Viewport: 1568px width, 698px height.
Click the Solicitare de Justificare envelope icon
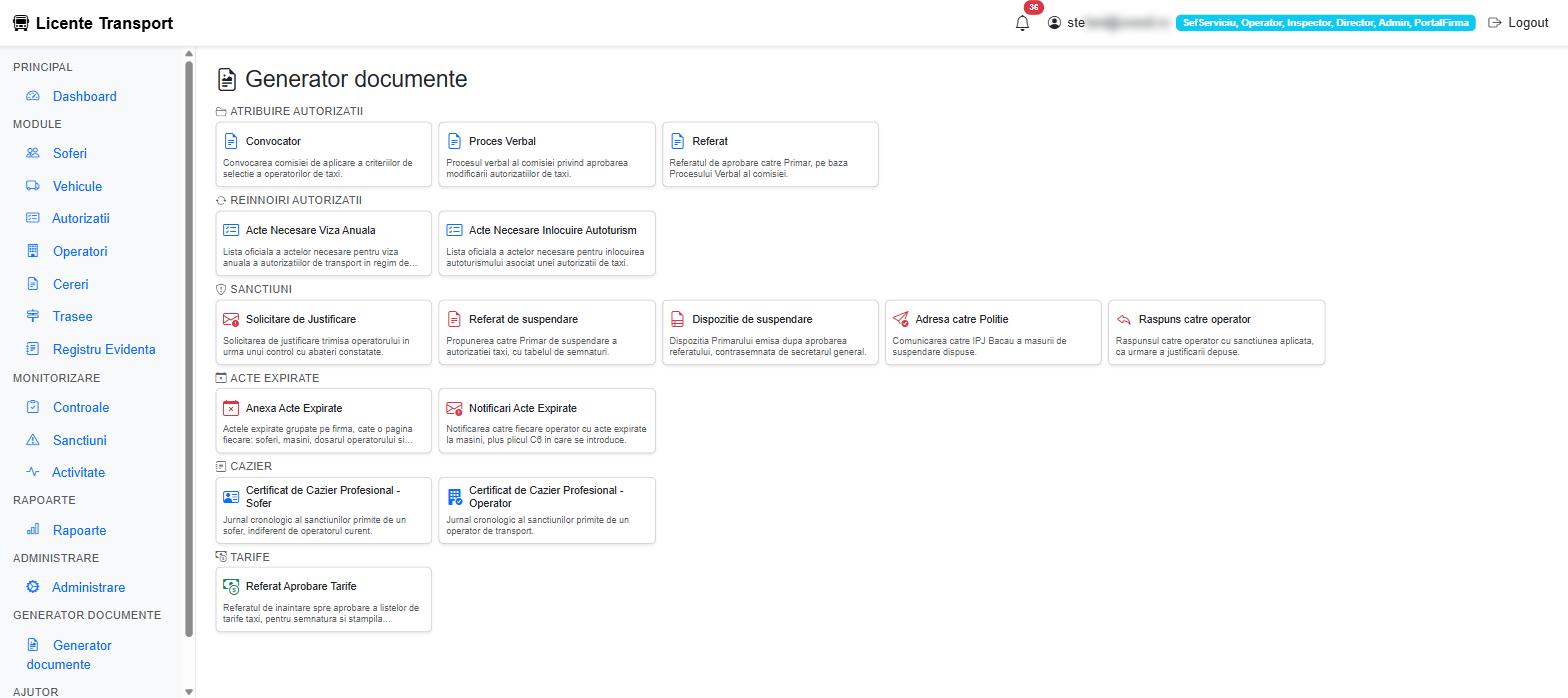coord(231,319)
